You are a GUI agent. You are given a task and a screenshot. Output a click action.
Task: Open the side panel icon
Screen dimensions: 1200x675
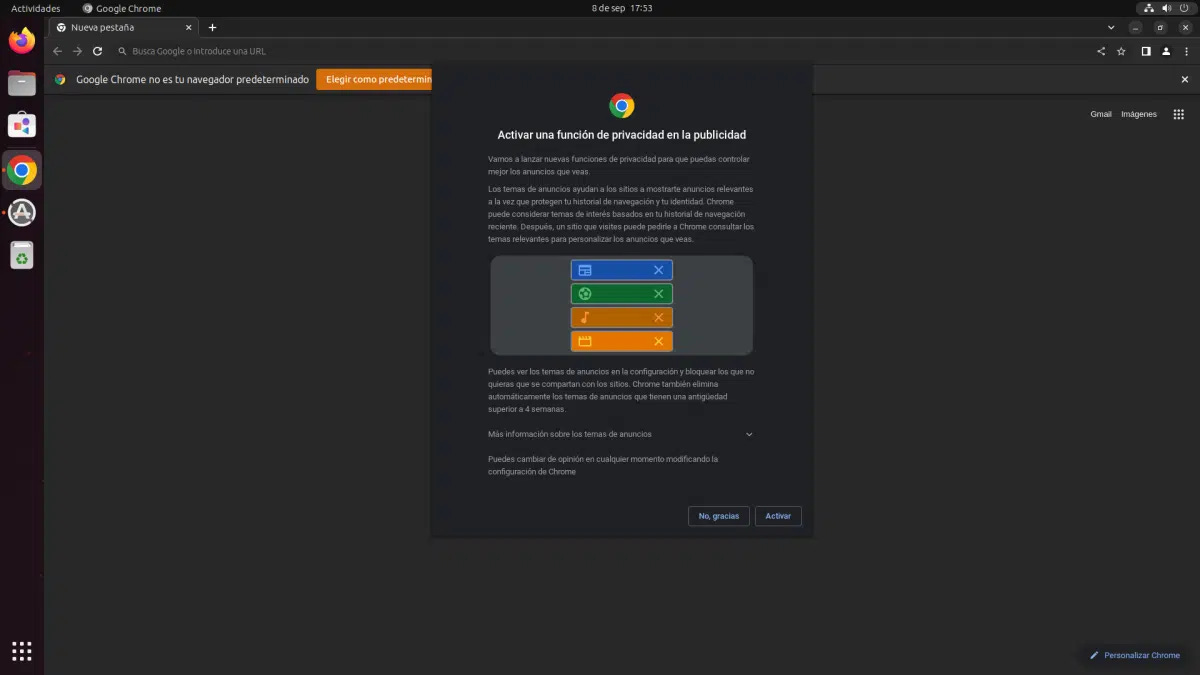[1146, 51]
